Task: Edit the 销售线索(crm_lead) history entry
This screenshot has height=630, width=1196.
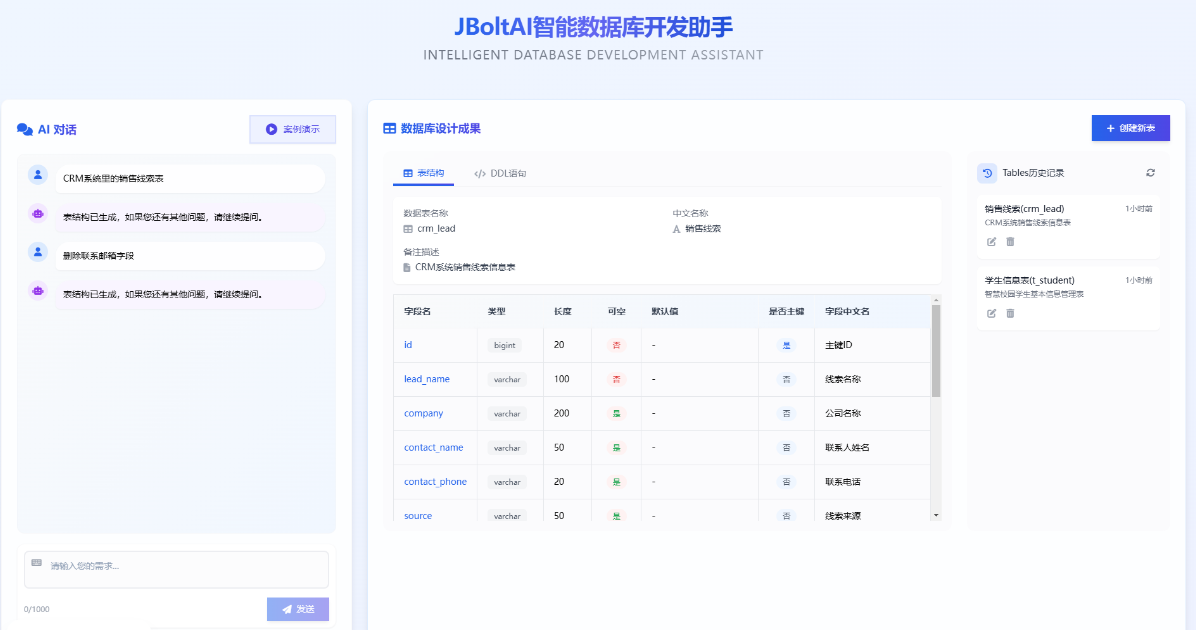Action: coord(992,242)
